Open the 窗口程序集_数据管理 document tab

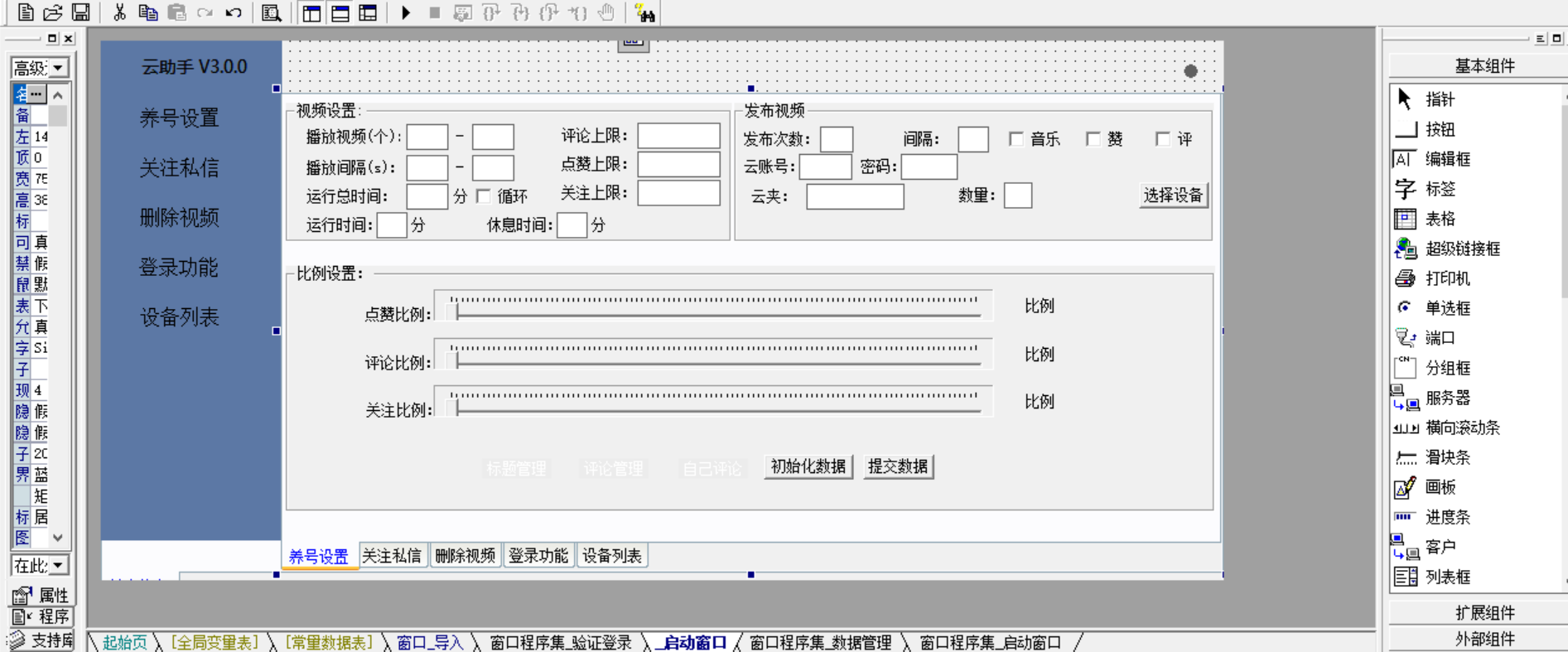click(820, 642)
